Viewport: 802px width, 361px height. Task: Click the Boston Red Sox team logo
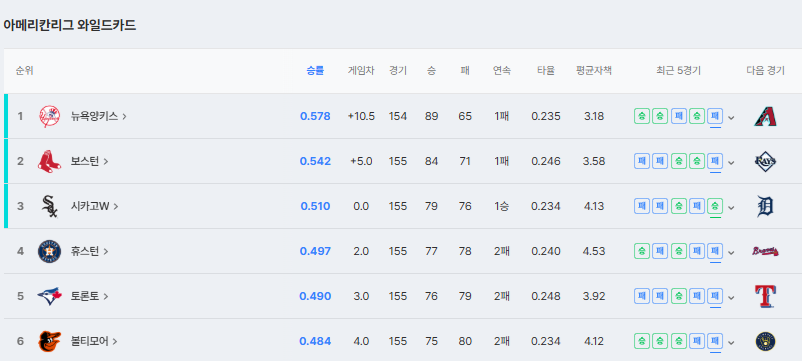(x=50, y=162)
